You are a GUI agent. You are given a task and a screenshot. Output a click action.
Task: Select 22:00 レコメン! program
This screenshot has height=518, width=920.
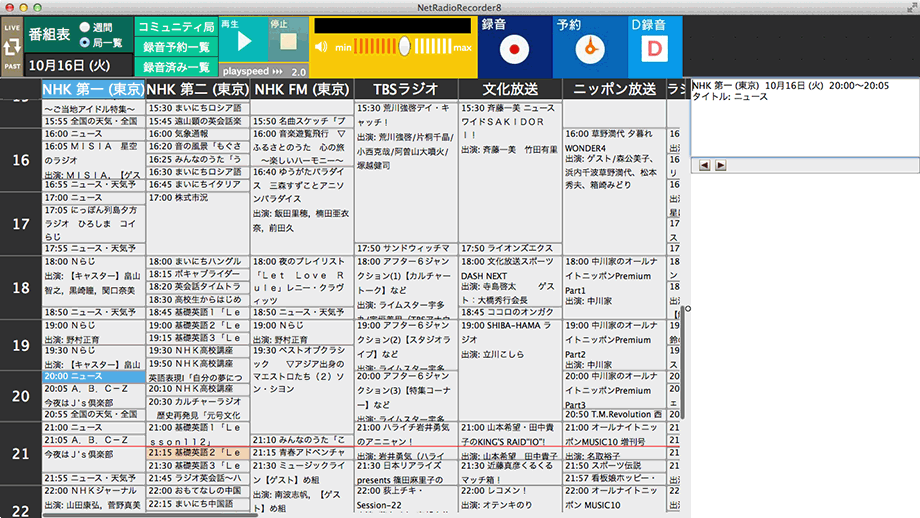tap(510, 498)
